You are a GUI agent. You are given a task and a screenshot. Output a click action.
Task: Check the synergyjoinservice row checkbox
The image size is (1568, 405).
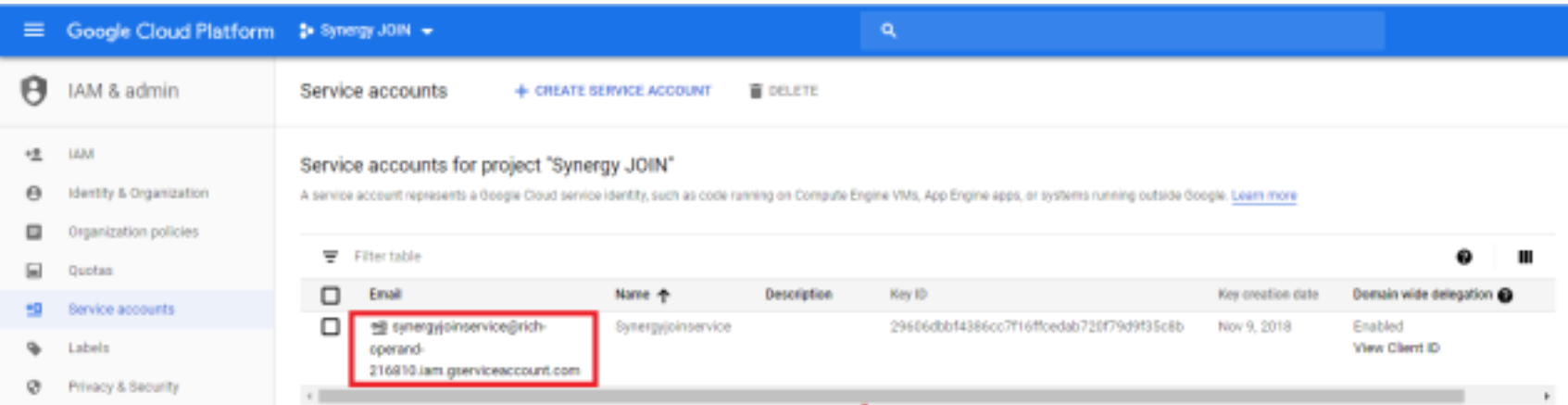pyautogui.click(x=331, y=326)
